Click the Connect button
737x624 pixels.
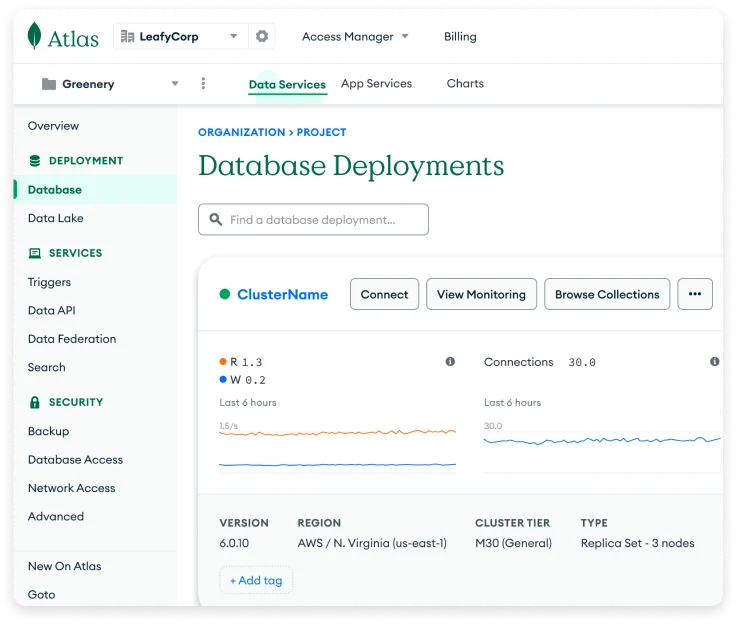pyautogui.click(x=384, y=294)
